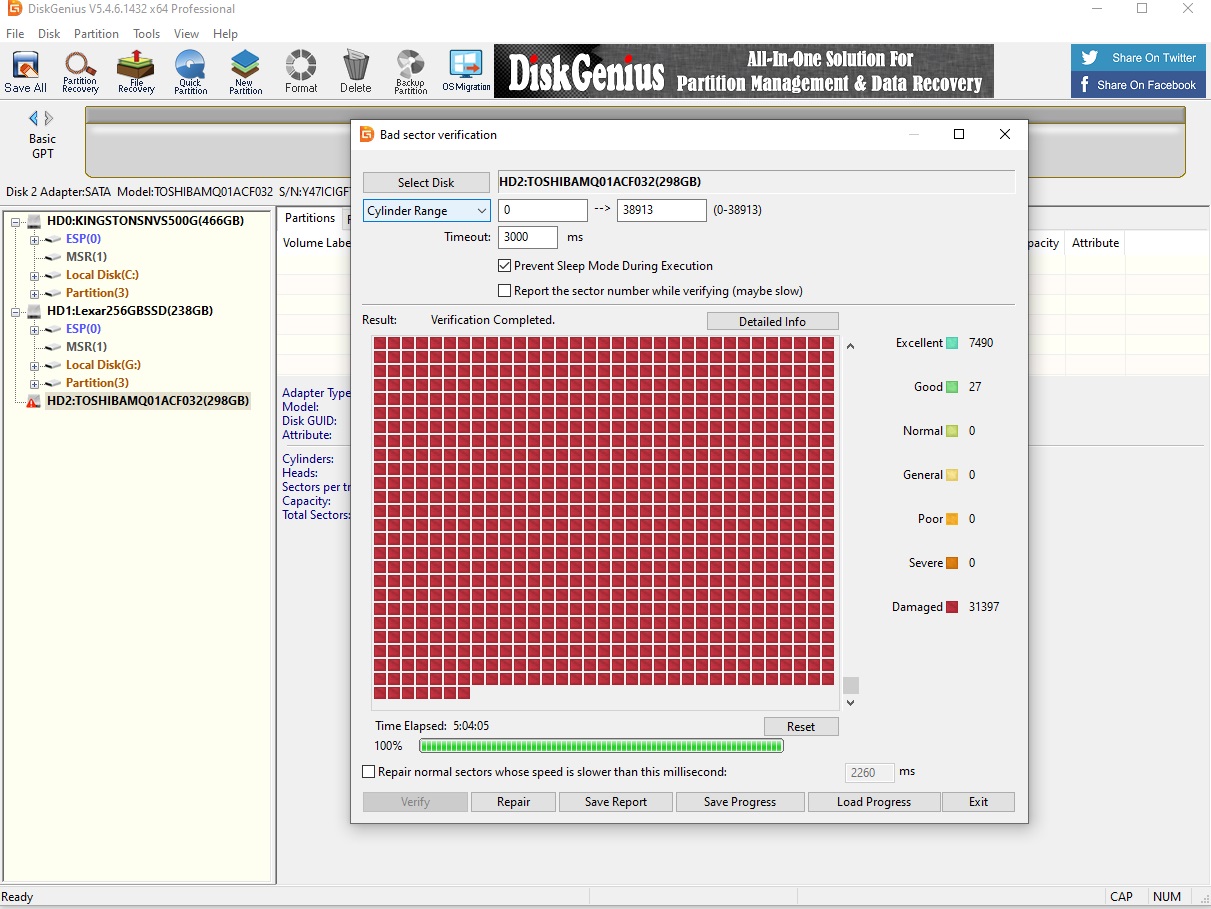
Task: Open the Backup Partition tool
Action: coord(410,72)
